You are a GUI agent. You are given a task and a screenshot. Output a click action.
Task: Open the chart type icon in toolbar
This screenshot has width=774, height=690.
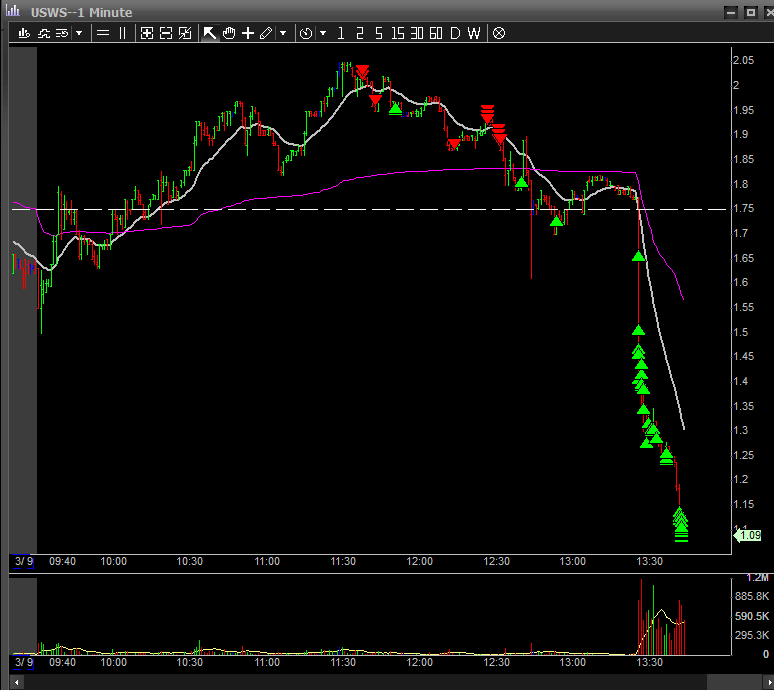[24, 33]
